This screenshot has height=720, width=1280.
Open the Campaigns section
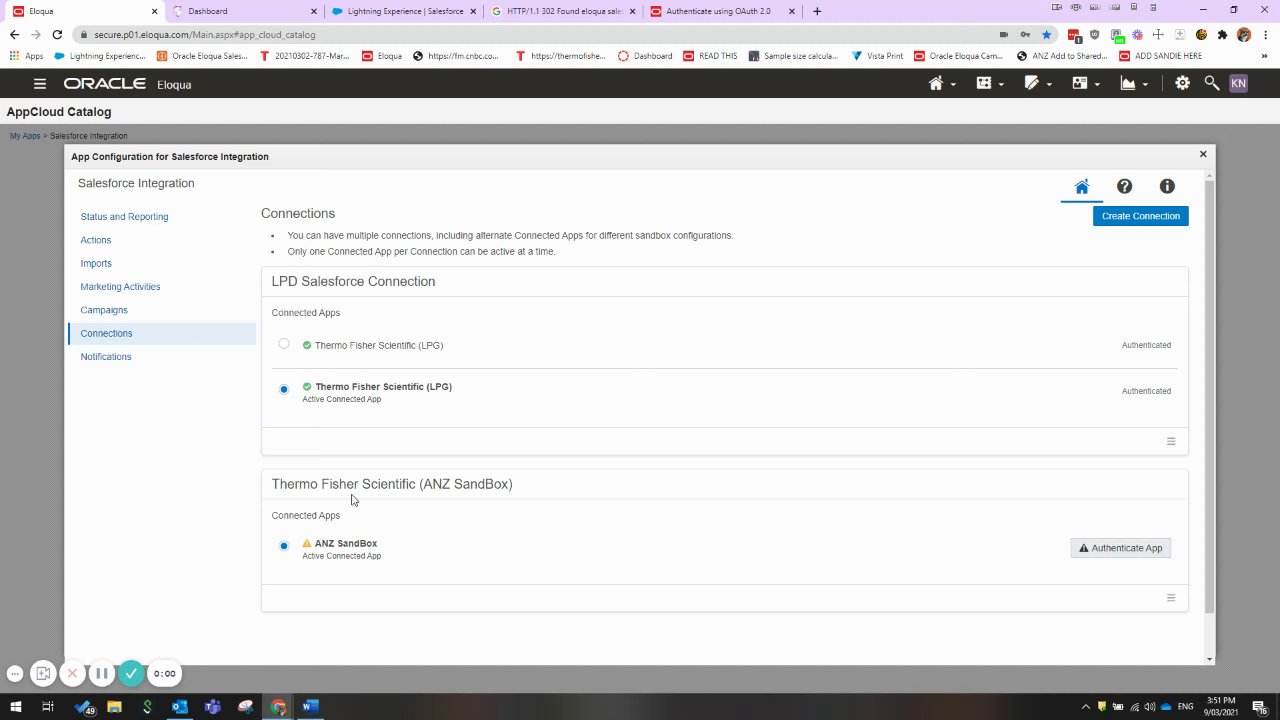(x=104, y=310)
